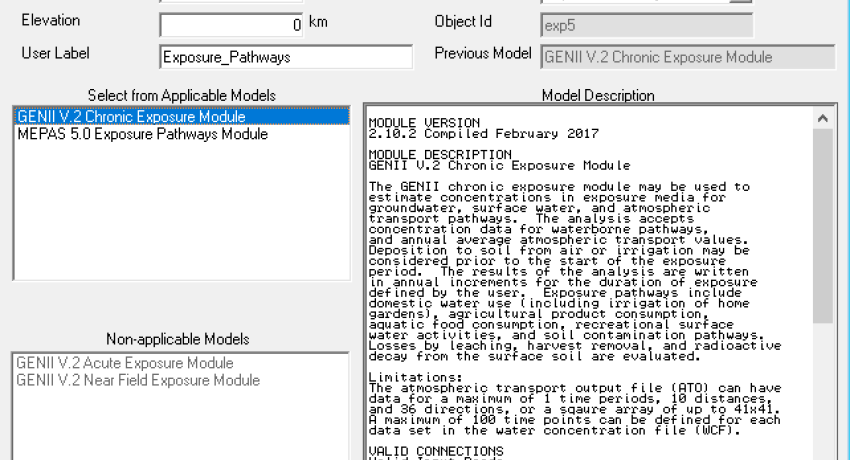Click the Model Description scrollbar thumb
850x460 pixels.
click(822, 226)
